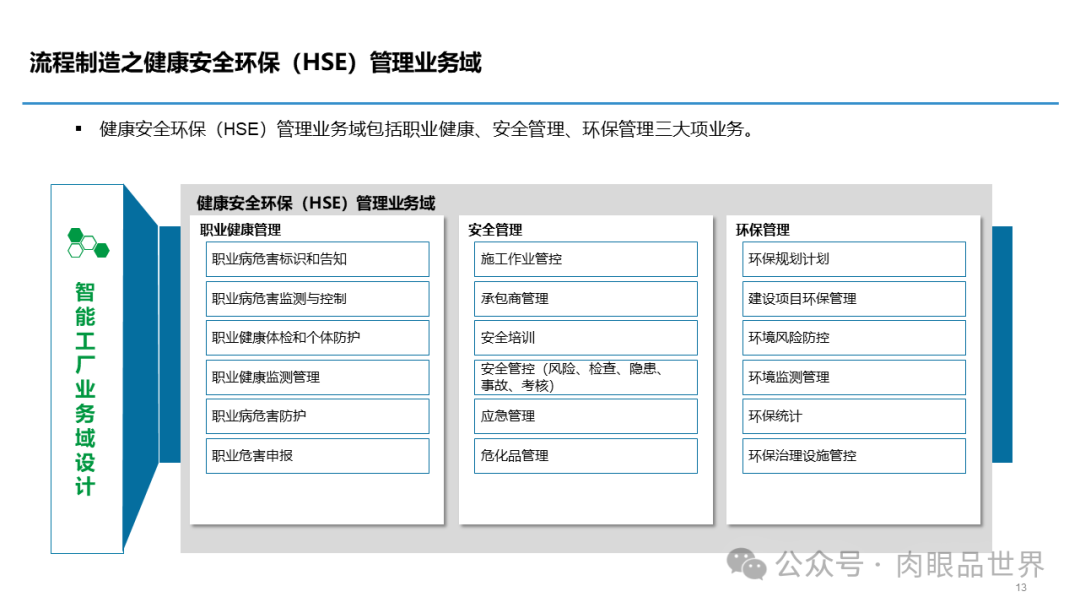
Task: Click the 施工作业管控 box
Action: (585, 259)
